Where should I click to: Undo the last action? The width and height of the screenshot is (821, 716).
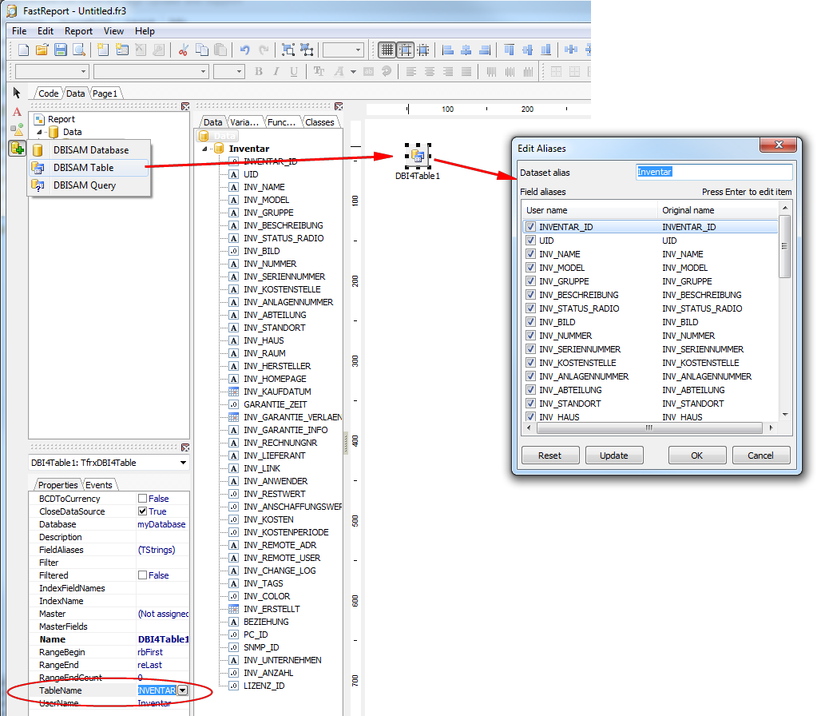[x=245, y=50]
